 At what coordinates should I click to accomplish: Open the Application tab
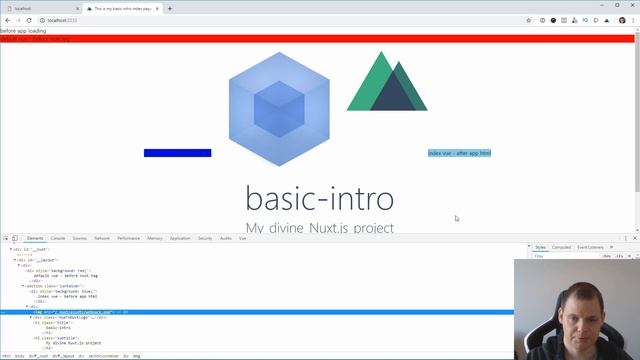[180, 238]
